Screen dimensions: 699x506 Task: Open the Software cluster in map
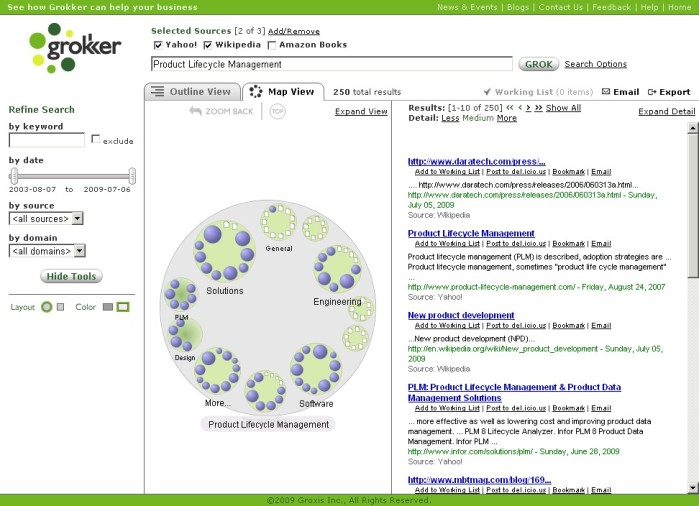coord(316,369)
